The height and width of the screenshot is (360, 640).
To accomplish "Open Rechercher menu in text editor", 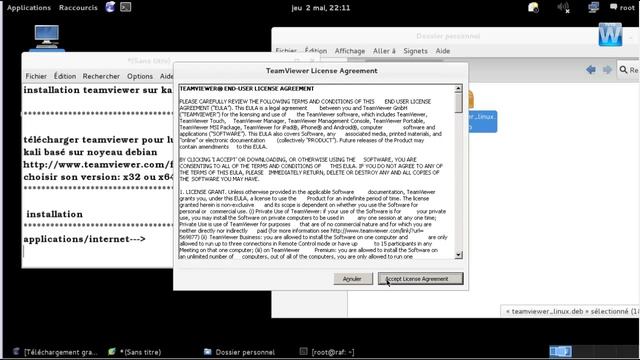I will coord(101,76).
